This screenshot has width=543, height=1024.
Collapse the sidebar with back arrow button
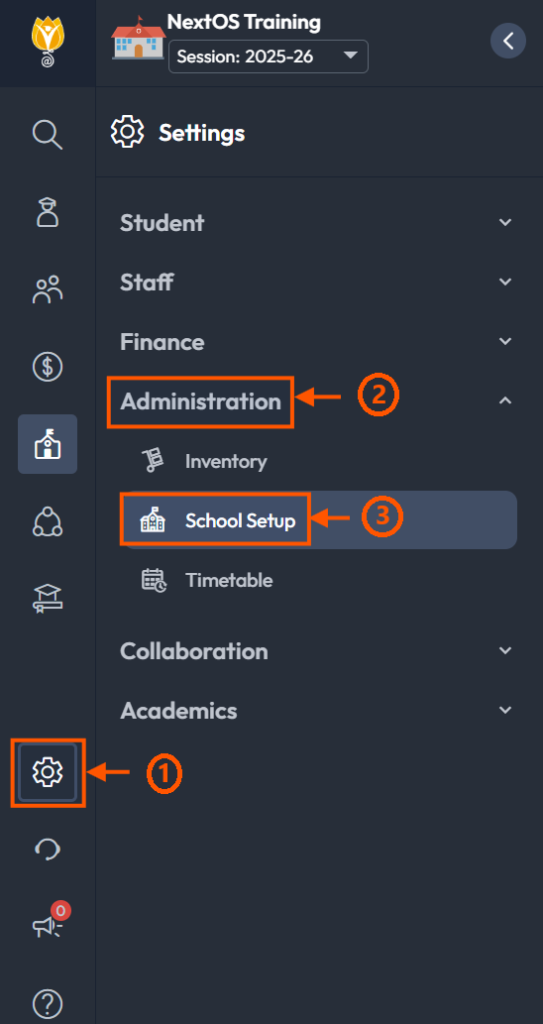508,40
